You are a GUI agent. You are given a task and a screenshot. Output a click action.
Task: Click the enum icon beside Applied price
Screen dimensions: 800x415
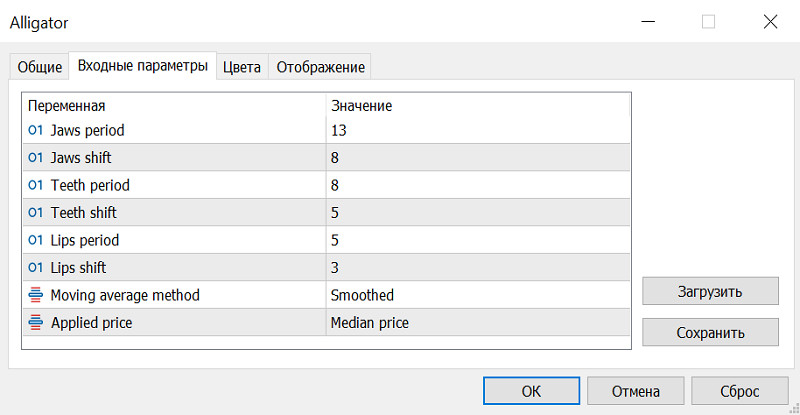coord(35,322)
